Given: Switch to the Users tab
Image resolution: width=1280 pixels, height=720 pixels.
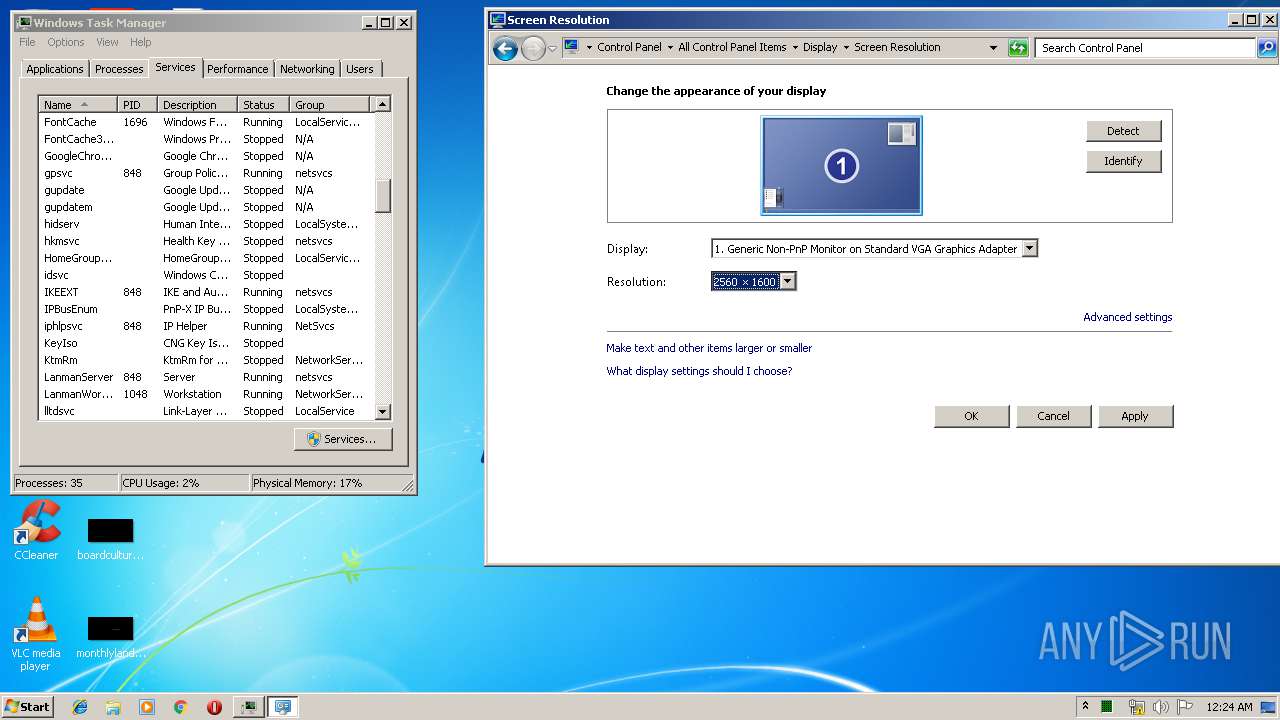Looking at the screenshot, I should click(360, 69).
